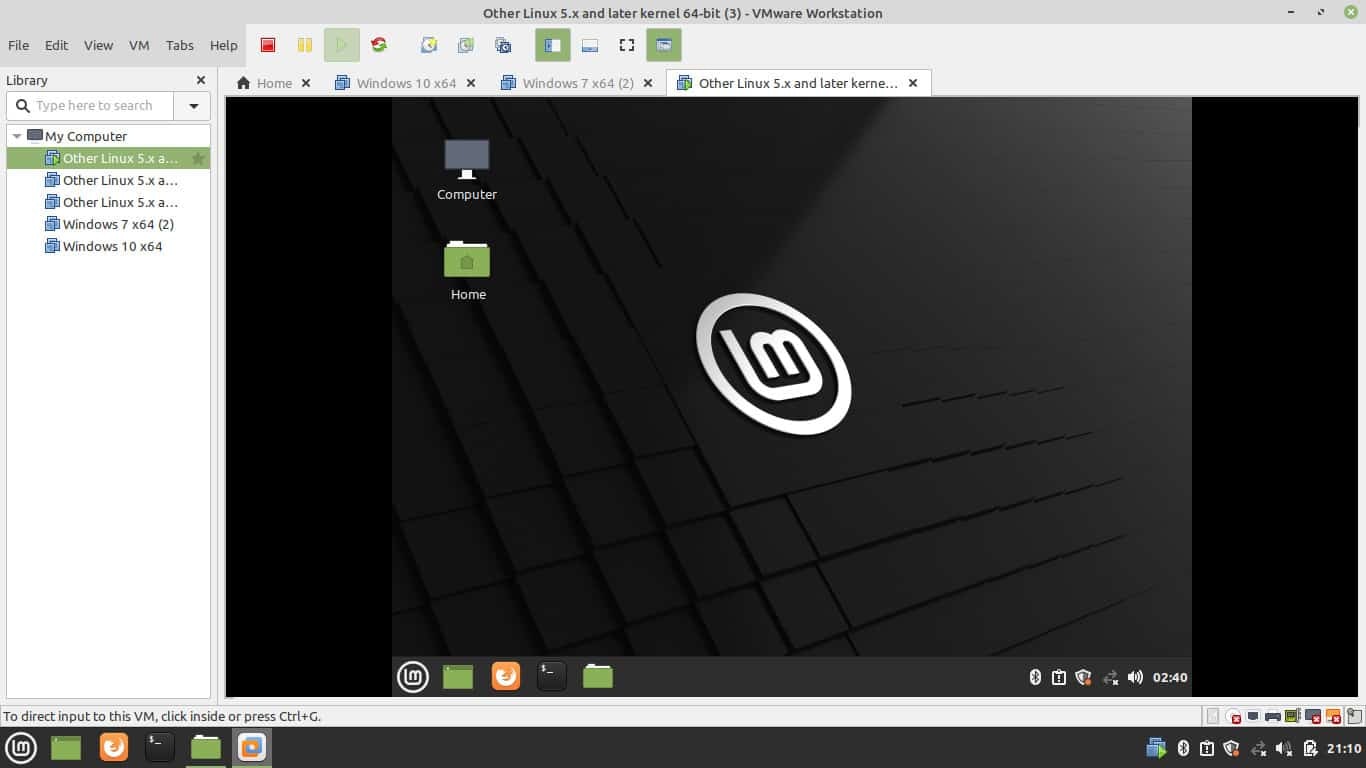Click the CD/DVD drive status bar icon
1366x768 pixels.
1234,716
